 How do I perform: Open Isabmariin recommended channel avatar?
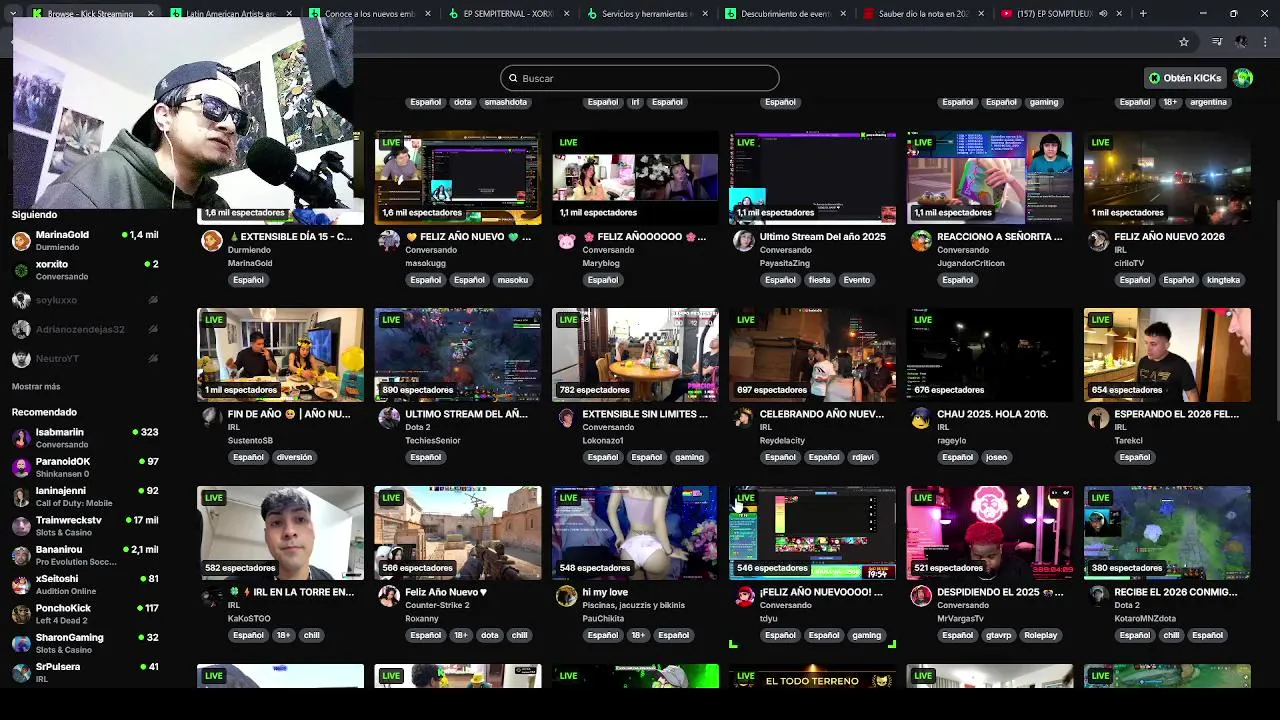click(21, 438)
